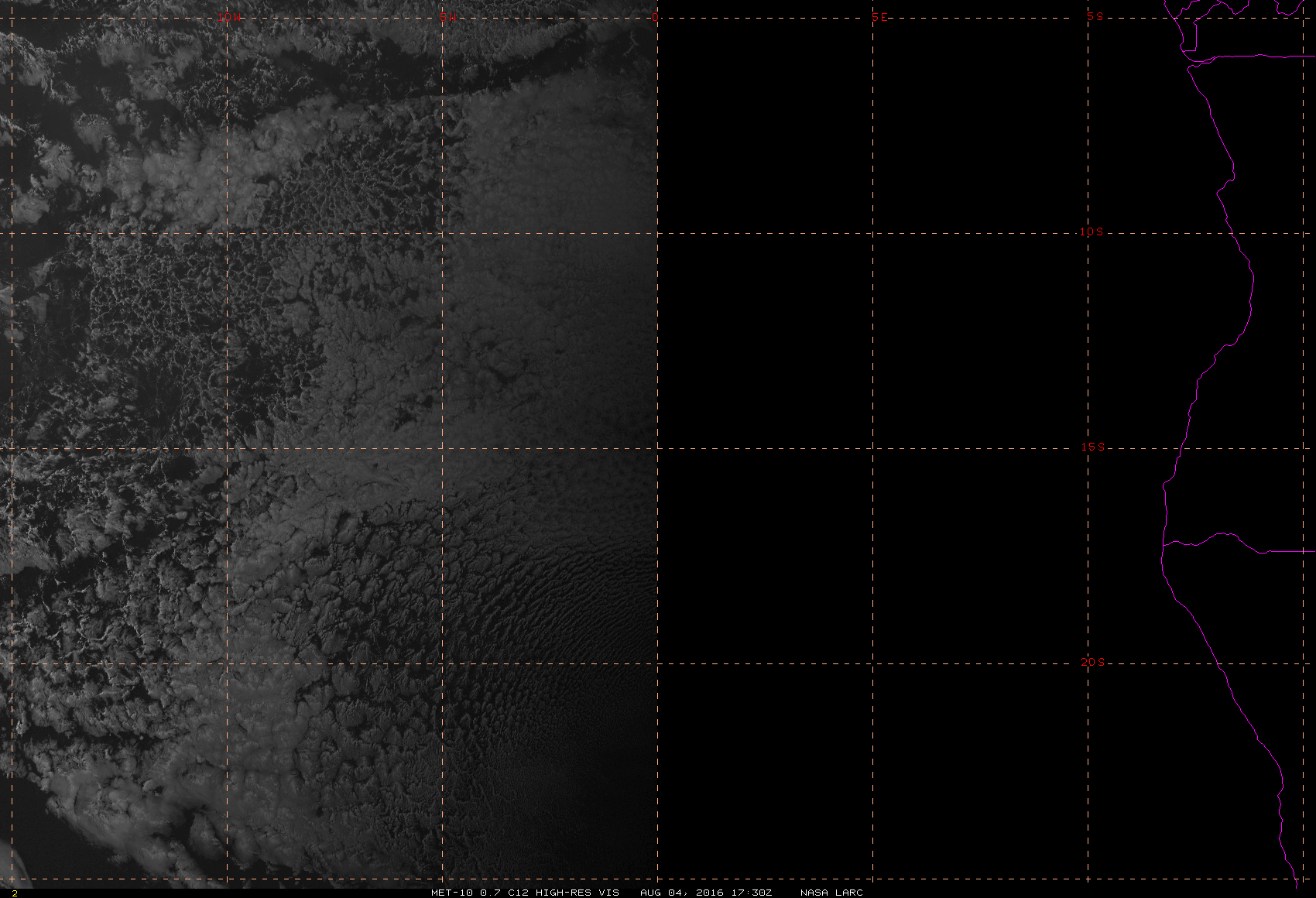The image size is (1316, 898).
Task: Click the "10W" longitude label
Action: 229,17
